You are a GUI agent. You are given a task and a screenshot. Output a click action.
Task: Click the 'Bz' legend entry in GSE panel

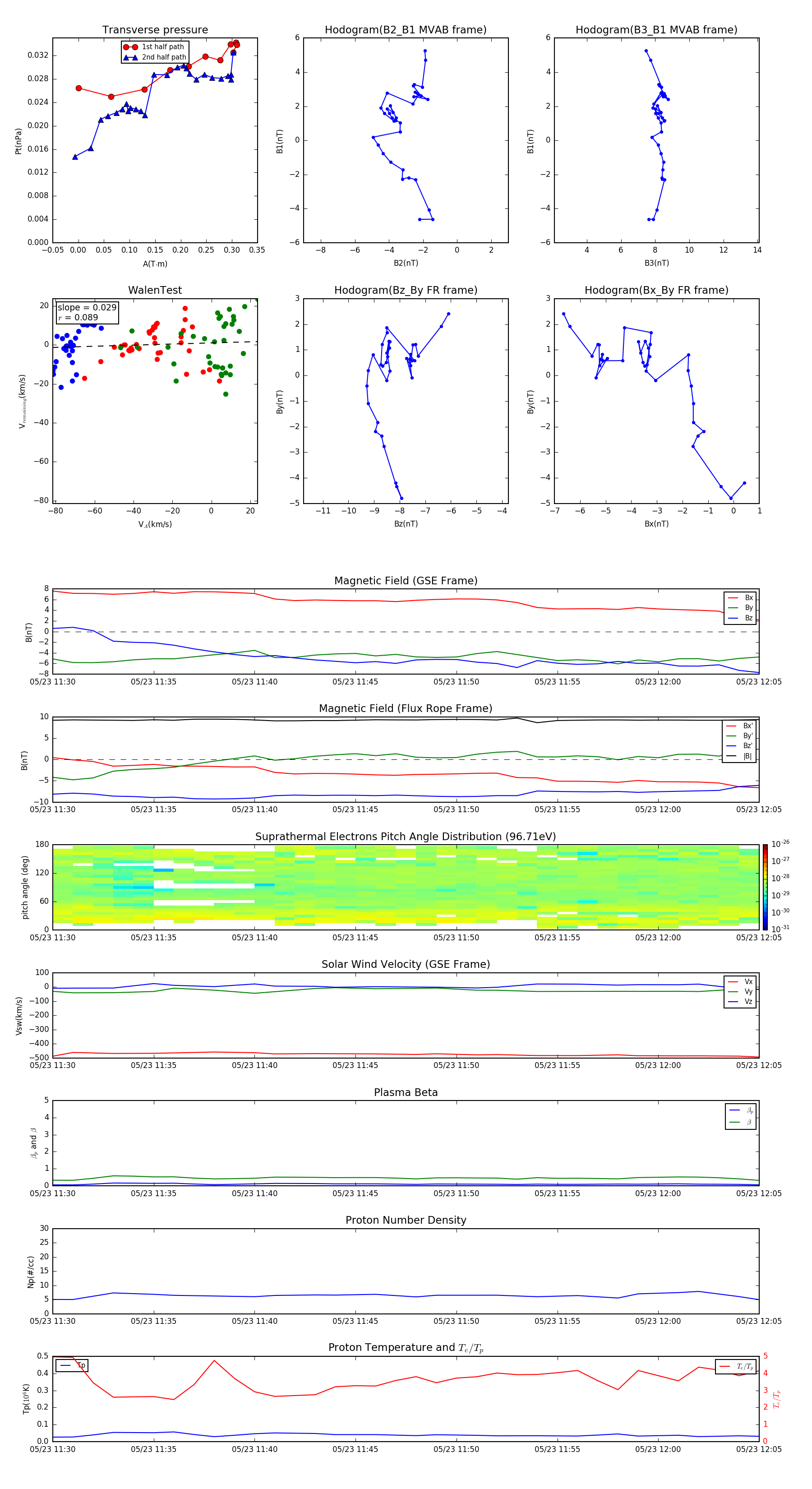click(741, 618)
